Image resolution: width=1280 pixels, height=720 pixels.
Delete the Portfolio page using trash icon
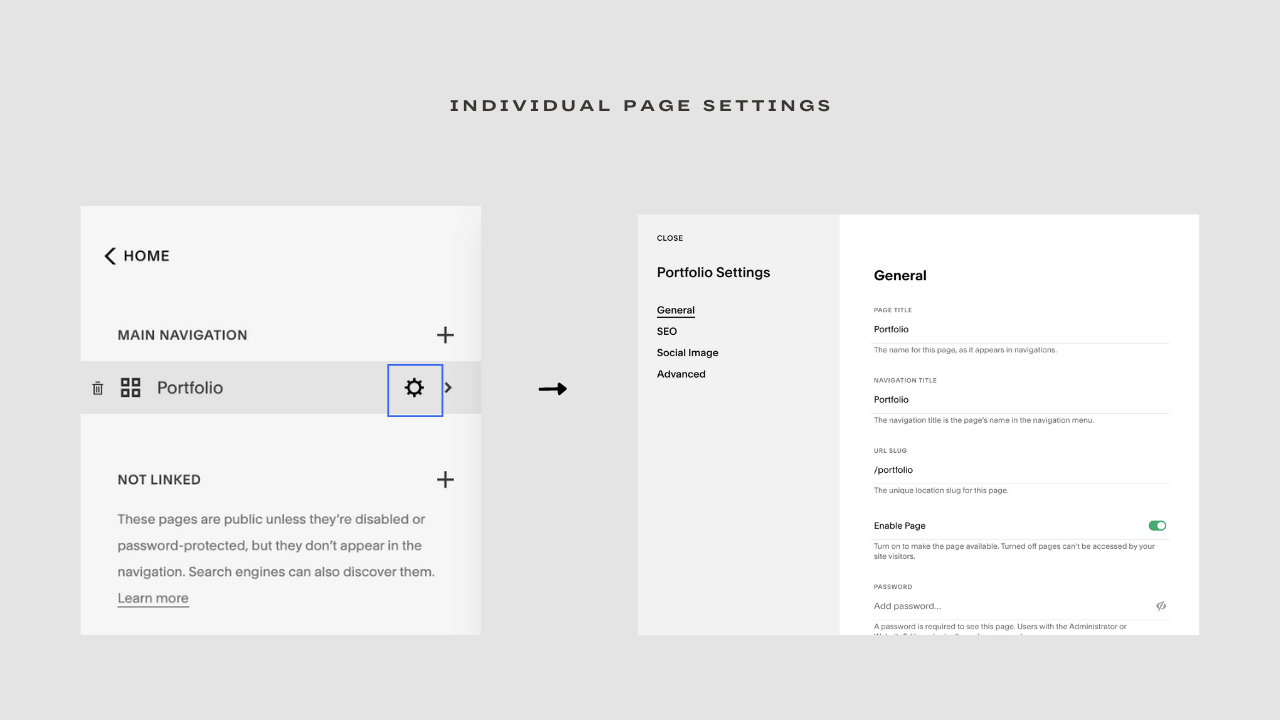pos(97,388)
